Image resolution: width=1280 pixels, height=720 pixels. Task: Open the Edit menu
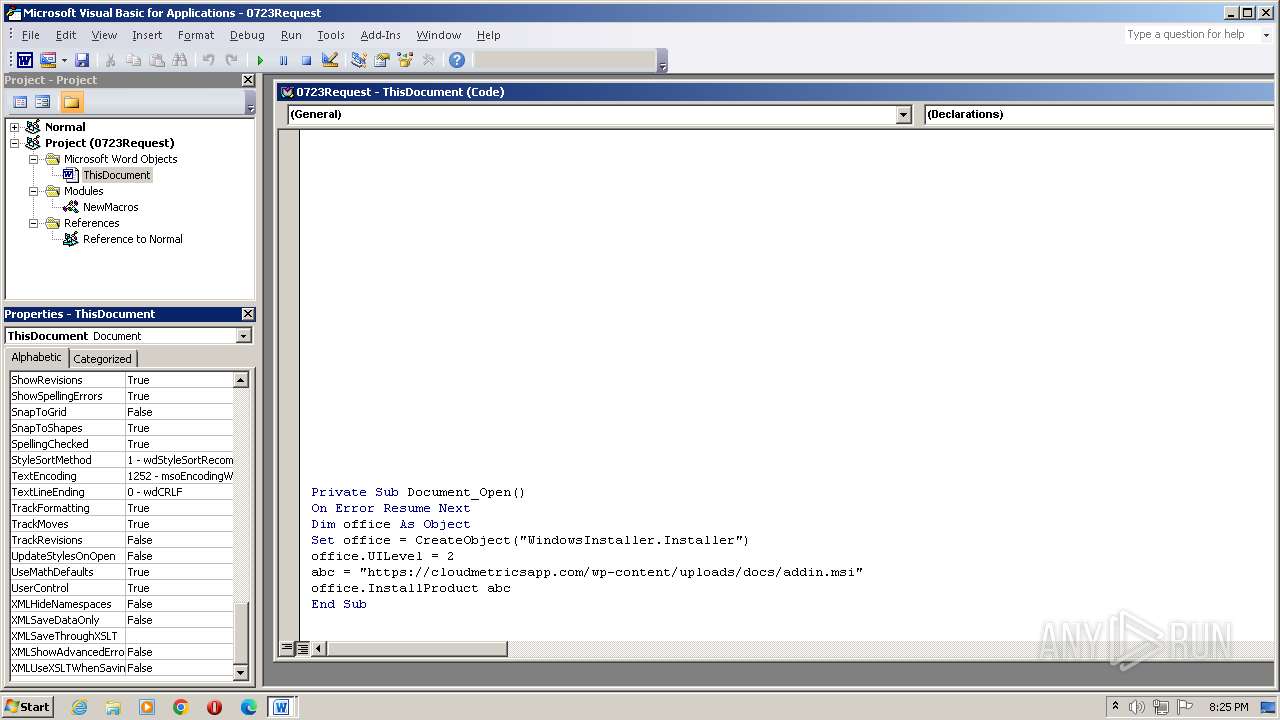tap(66, 35)
